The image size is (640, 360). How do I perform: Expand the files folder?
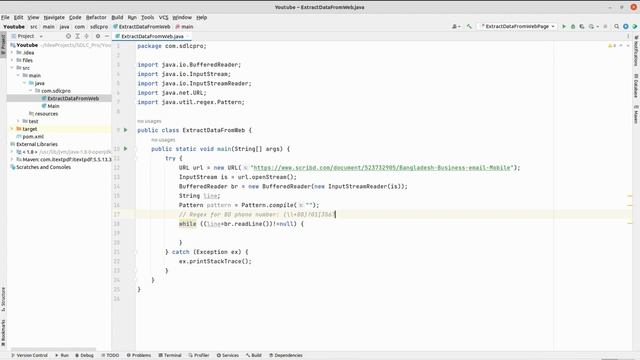pos(12,60)
